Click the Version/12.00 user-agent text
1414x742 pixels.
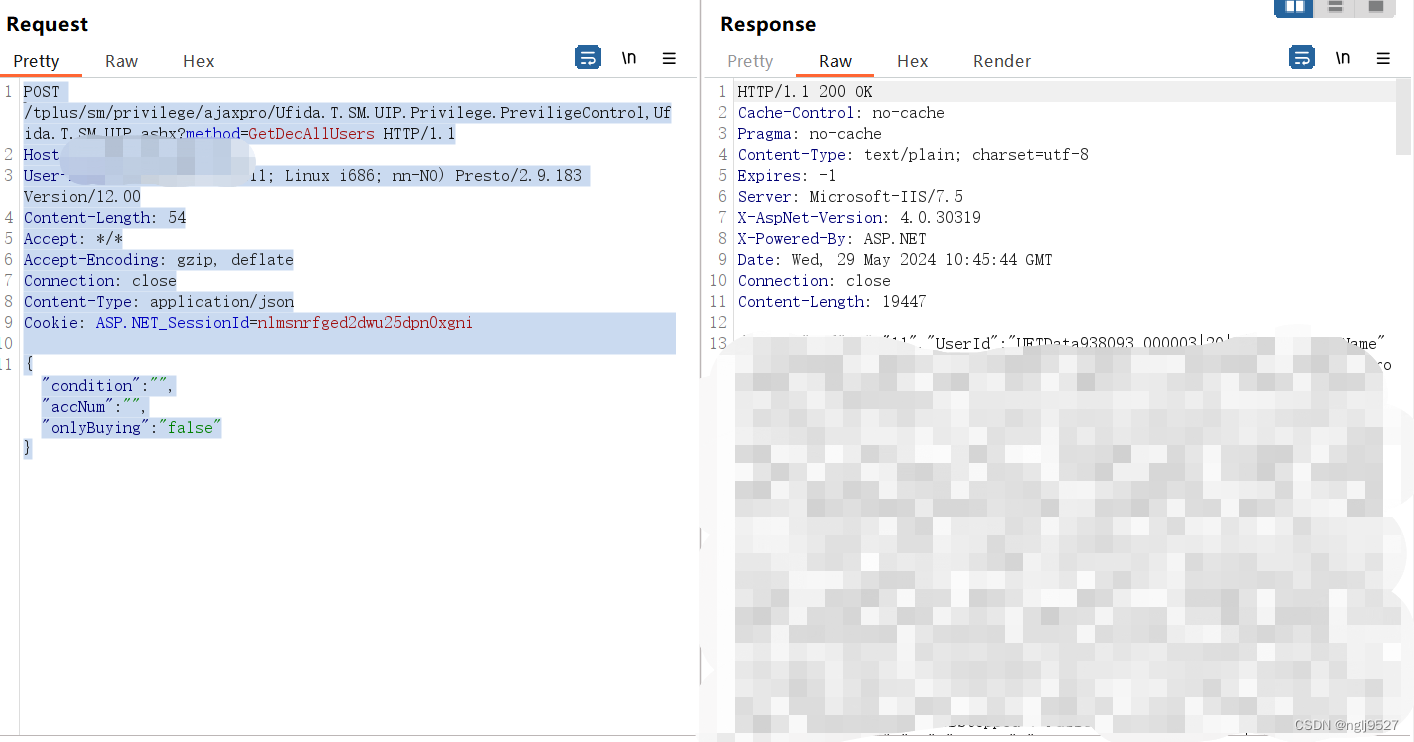82,197
